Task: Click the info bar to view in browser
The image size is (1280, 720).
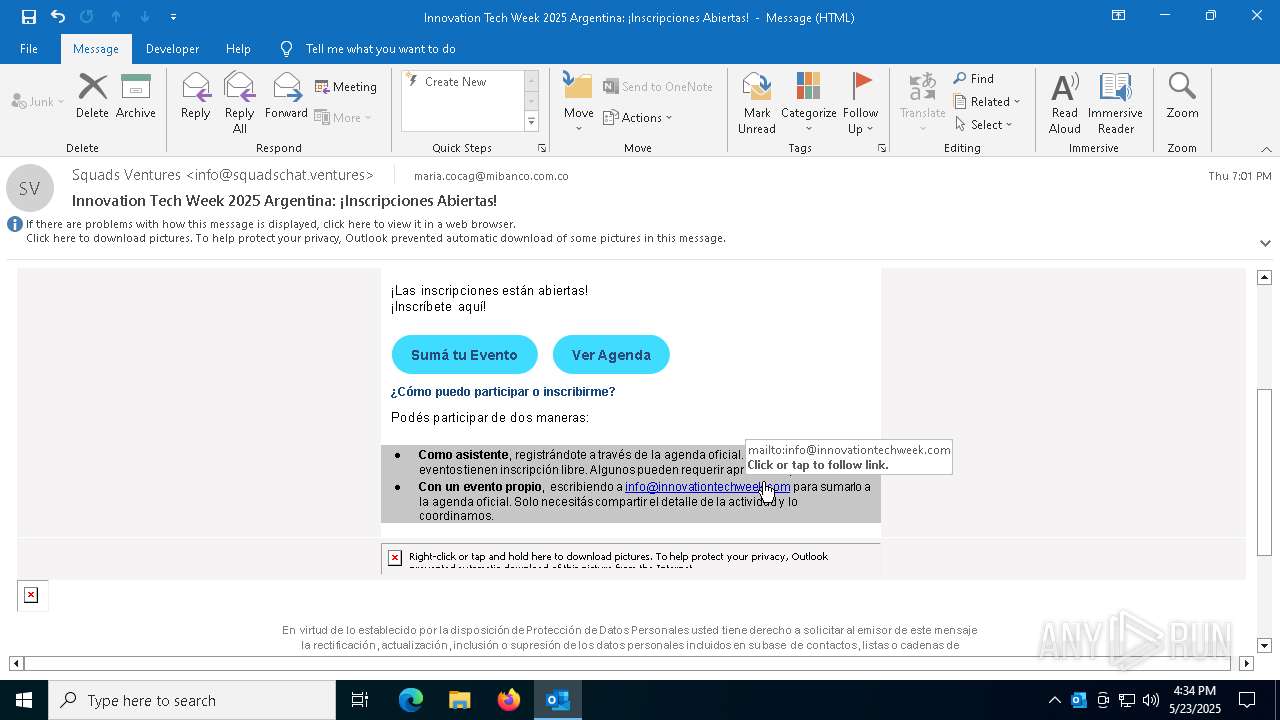Action: (x=271, y=224)
